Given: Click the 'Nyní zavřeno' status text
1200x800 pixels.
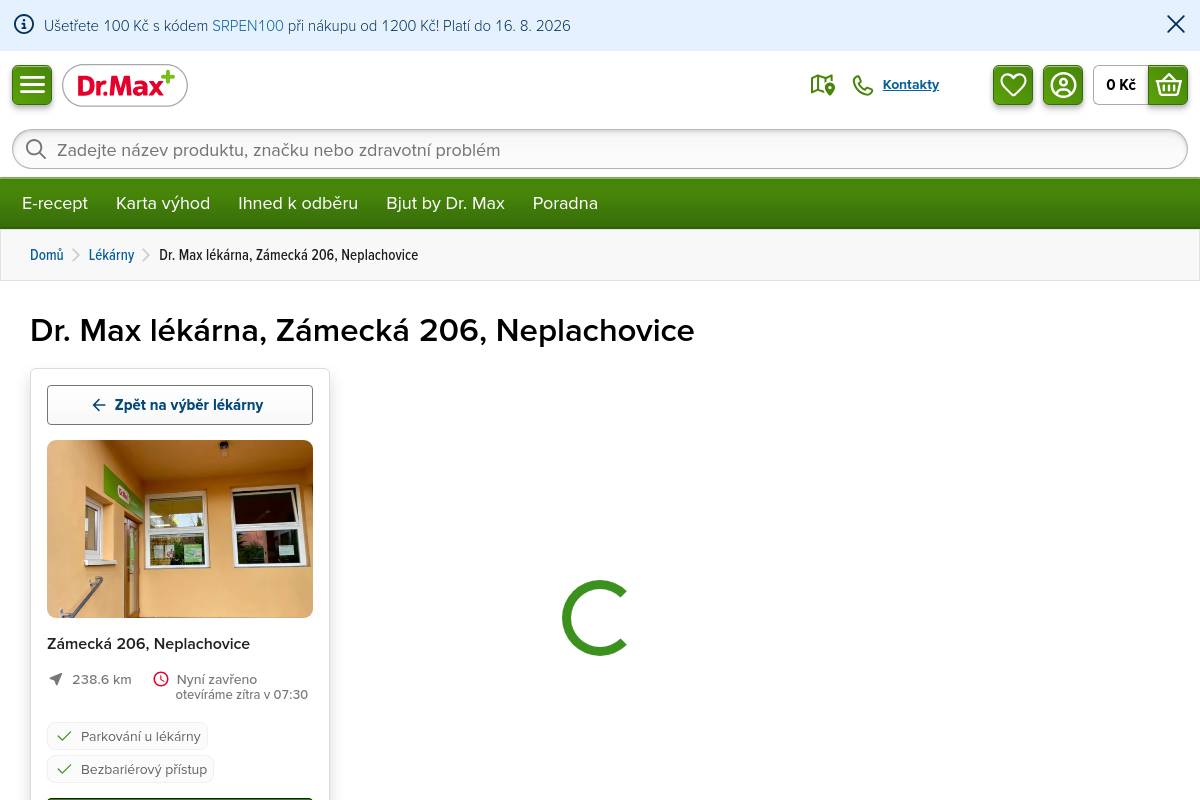Looking at the screenshot, I should pos(217,679).
